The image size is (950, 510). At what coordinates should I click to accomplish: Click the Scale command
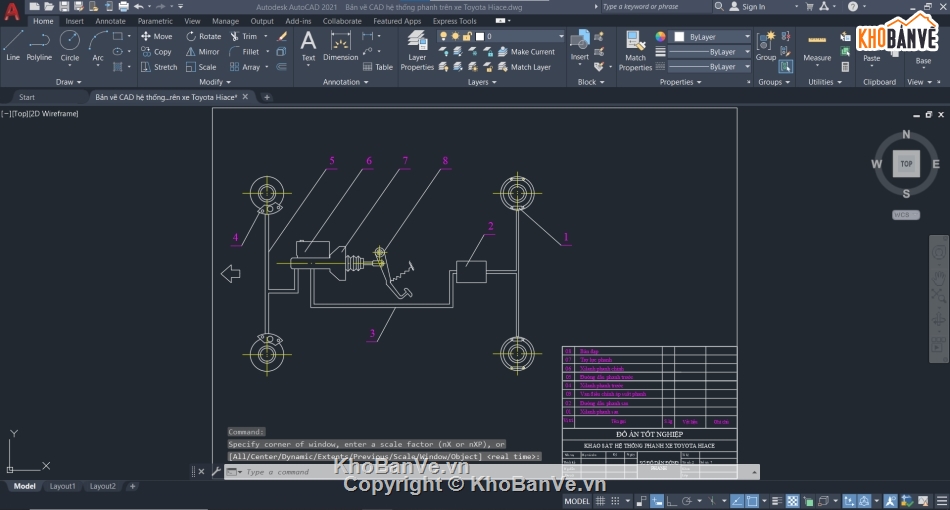pyautogui.click(x=201, y=67)
